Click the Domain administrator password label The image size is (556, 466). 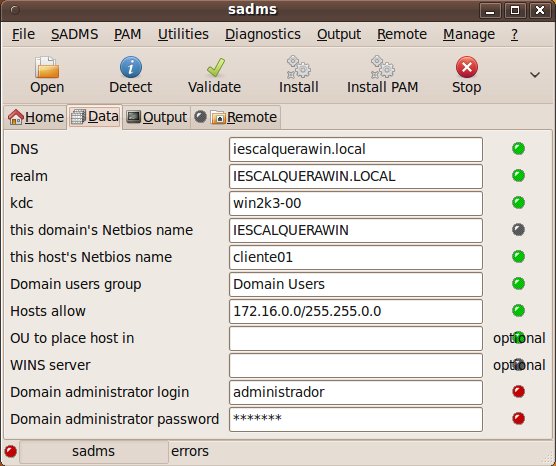tap(115, 419)
